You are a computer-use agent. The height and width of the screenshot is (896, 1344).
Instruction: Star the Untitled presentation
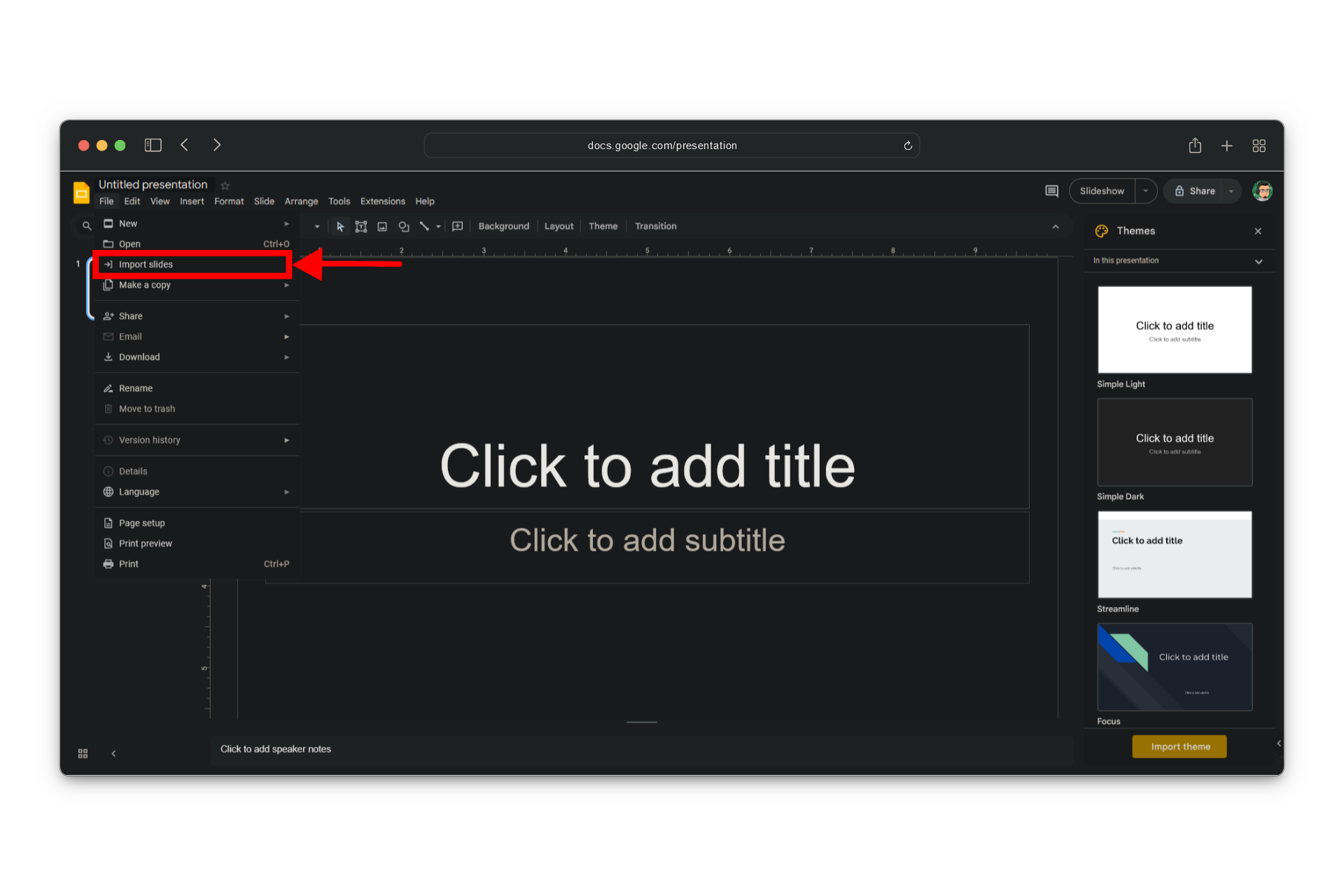[x=225, y=185]
